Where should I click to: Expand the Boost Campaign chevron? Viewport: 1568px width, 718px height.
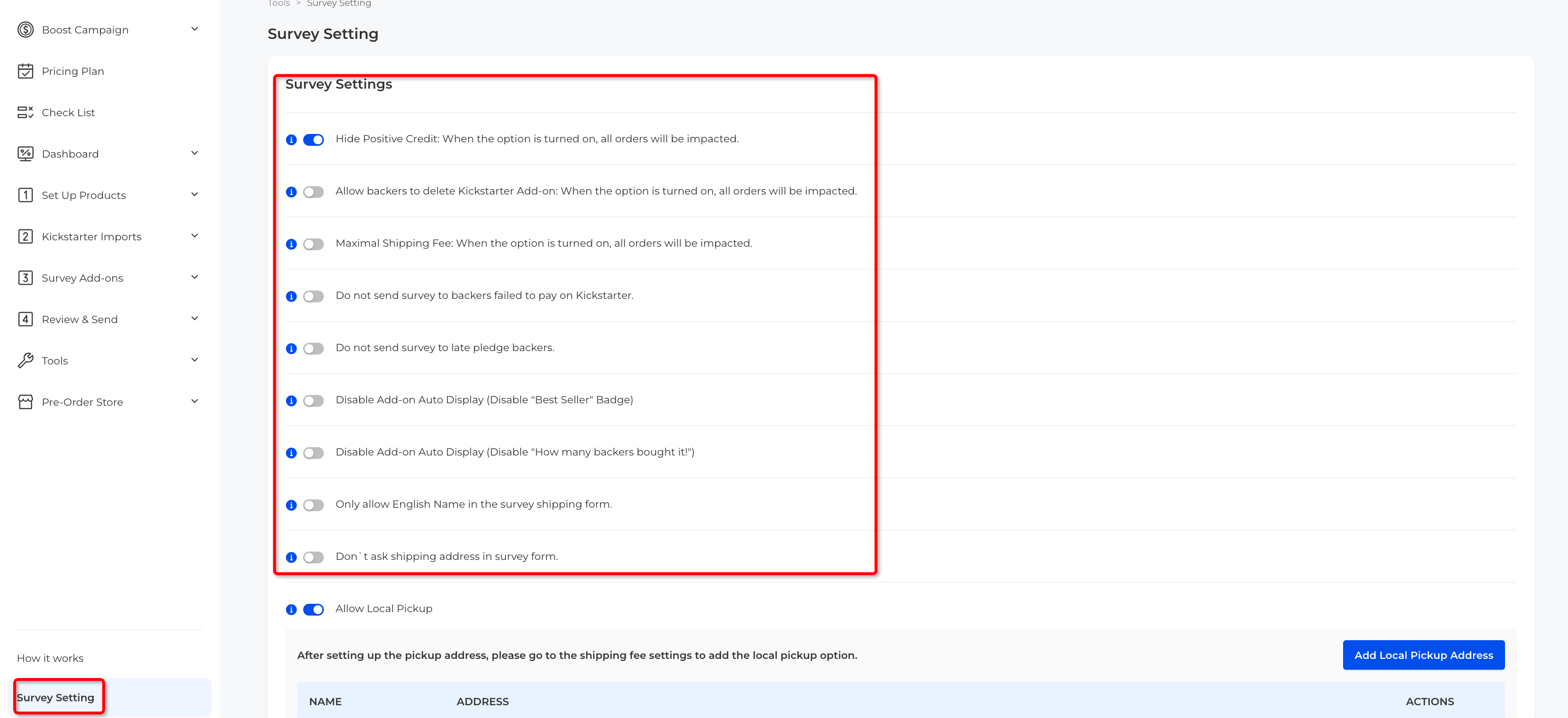[x=195, y=29]
